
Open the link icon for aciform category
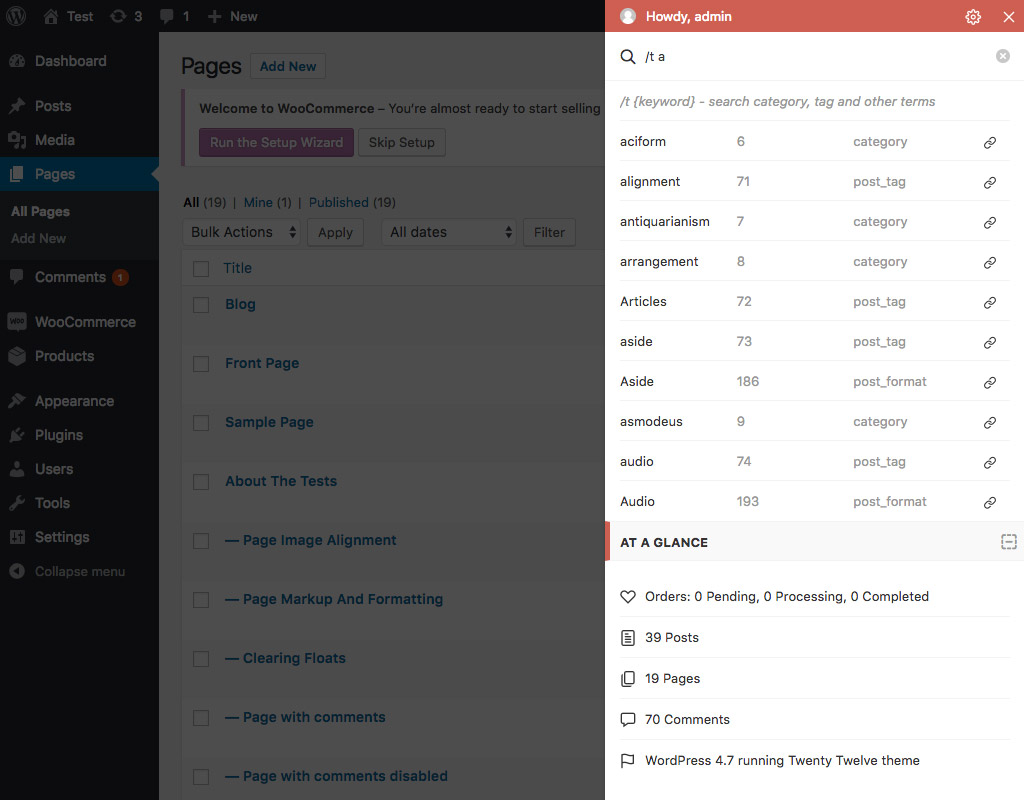(x=990, y=142)
